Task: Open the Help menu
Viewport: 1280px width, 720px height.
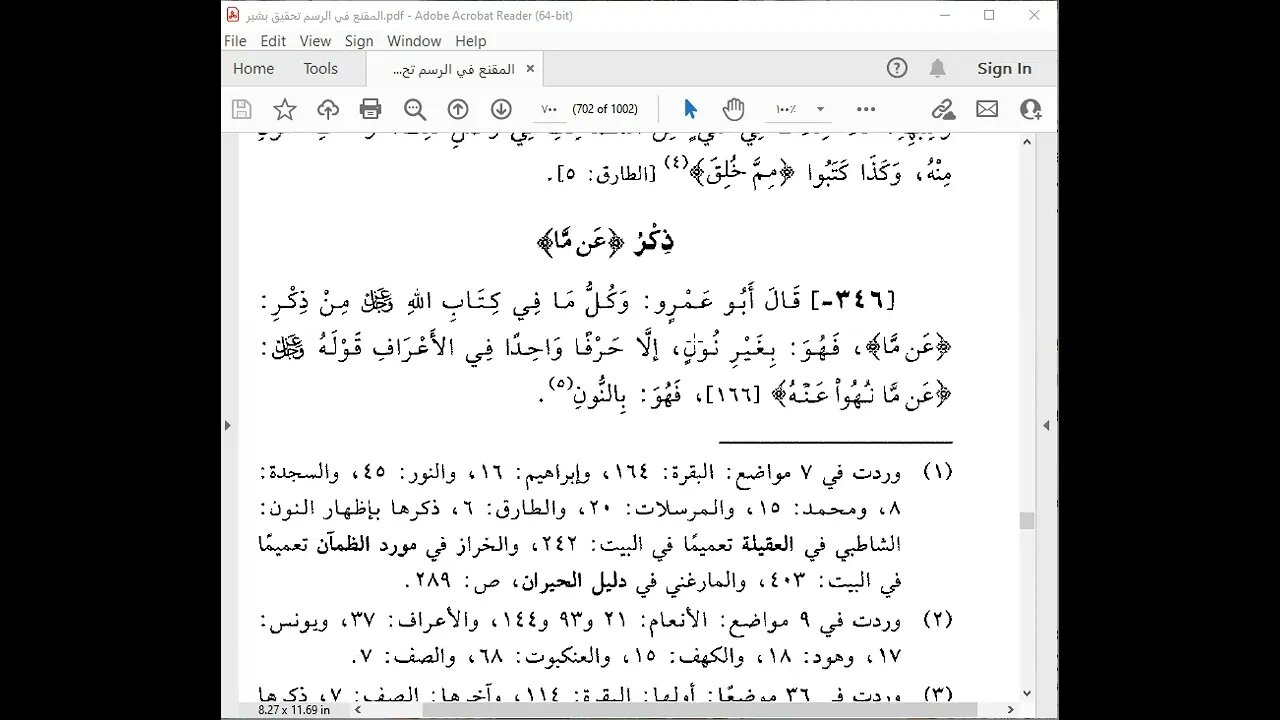Action: tap(471, 41)
